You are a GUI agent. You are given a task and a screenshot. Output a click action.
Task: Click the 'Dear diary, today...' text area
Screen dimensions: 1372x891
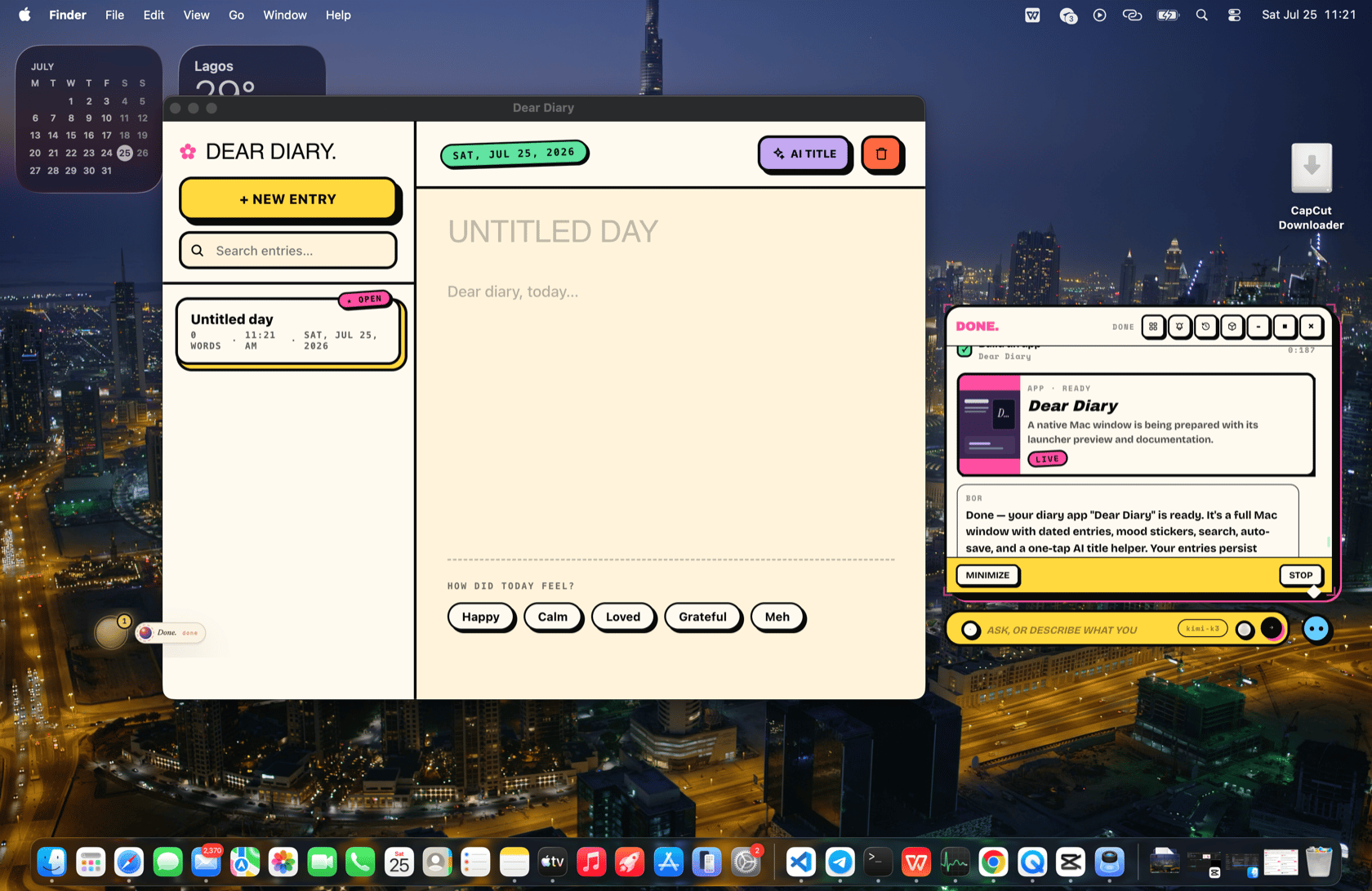tap(670, 417)
